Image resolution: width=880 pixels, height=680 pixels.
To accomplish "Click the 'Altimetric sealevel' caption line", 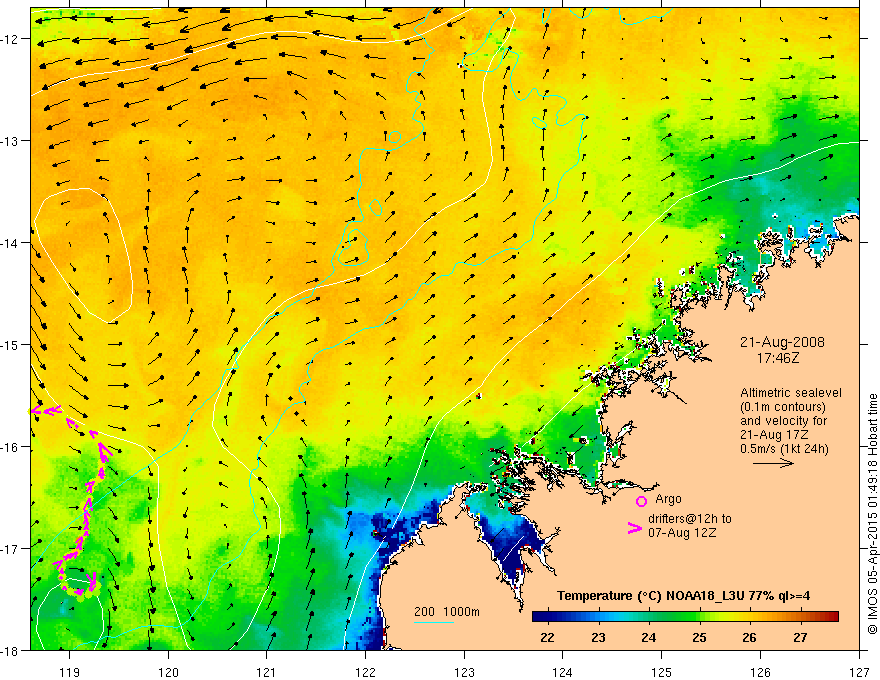I will pyautogui.click(x=791, y=393).
